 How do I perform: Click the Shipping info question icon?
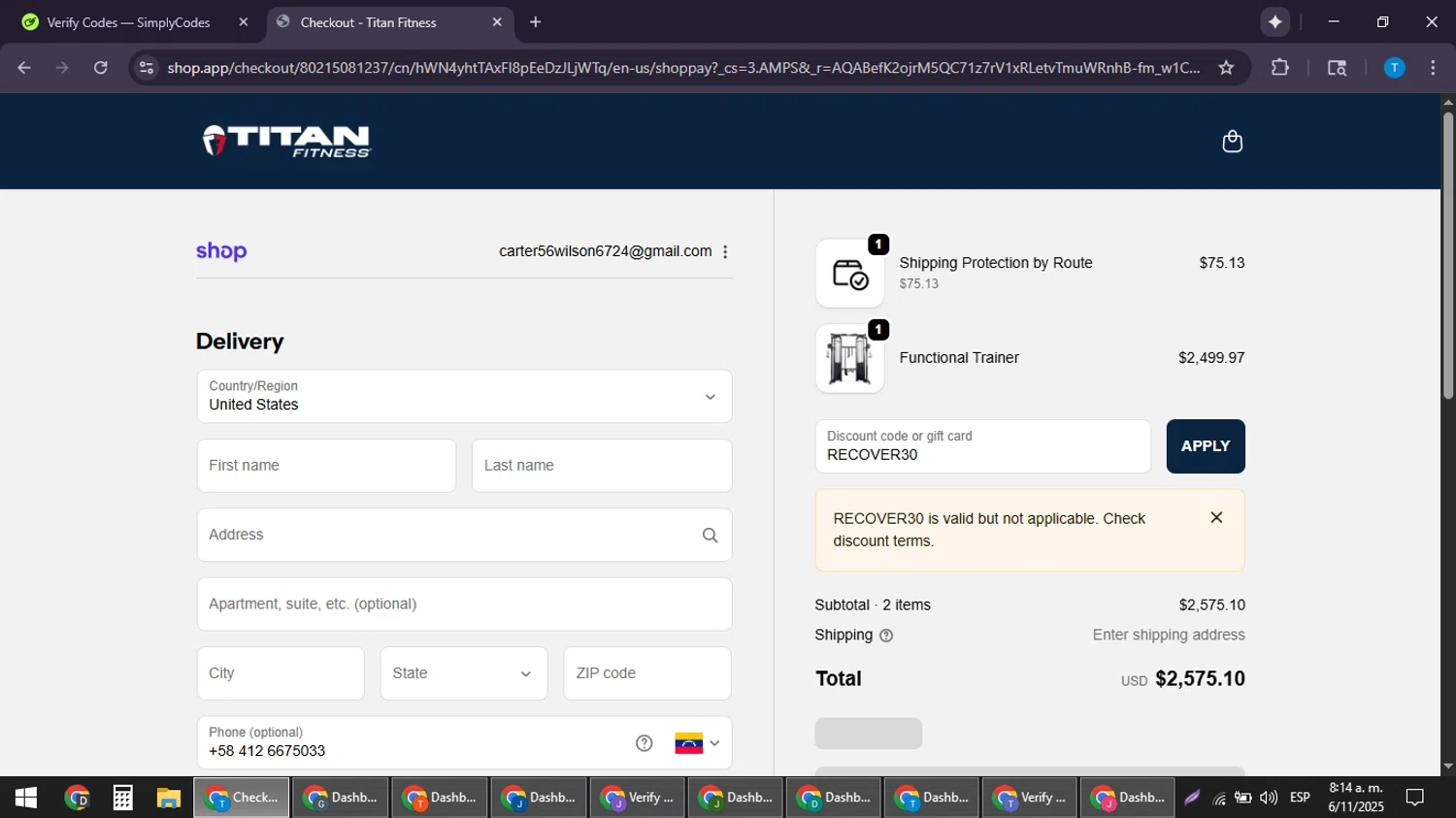tap(885, 636)
